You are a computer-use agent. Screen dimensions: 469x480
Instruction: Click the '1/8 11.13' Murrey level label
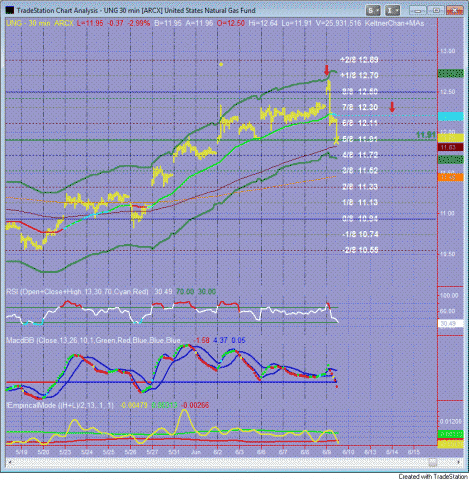(360, 202)
